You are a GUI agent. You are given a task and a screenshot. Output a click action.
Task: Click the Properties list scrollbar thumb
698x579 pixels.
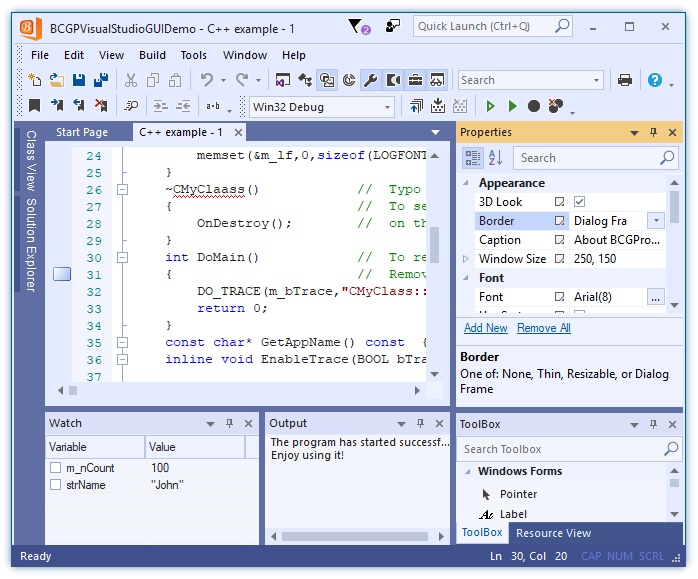(674, 206)
